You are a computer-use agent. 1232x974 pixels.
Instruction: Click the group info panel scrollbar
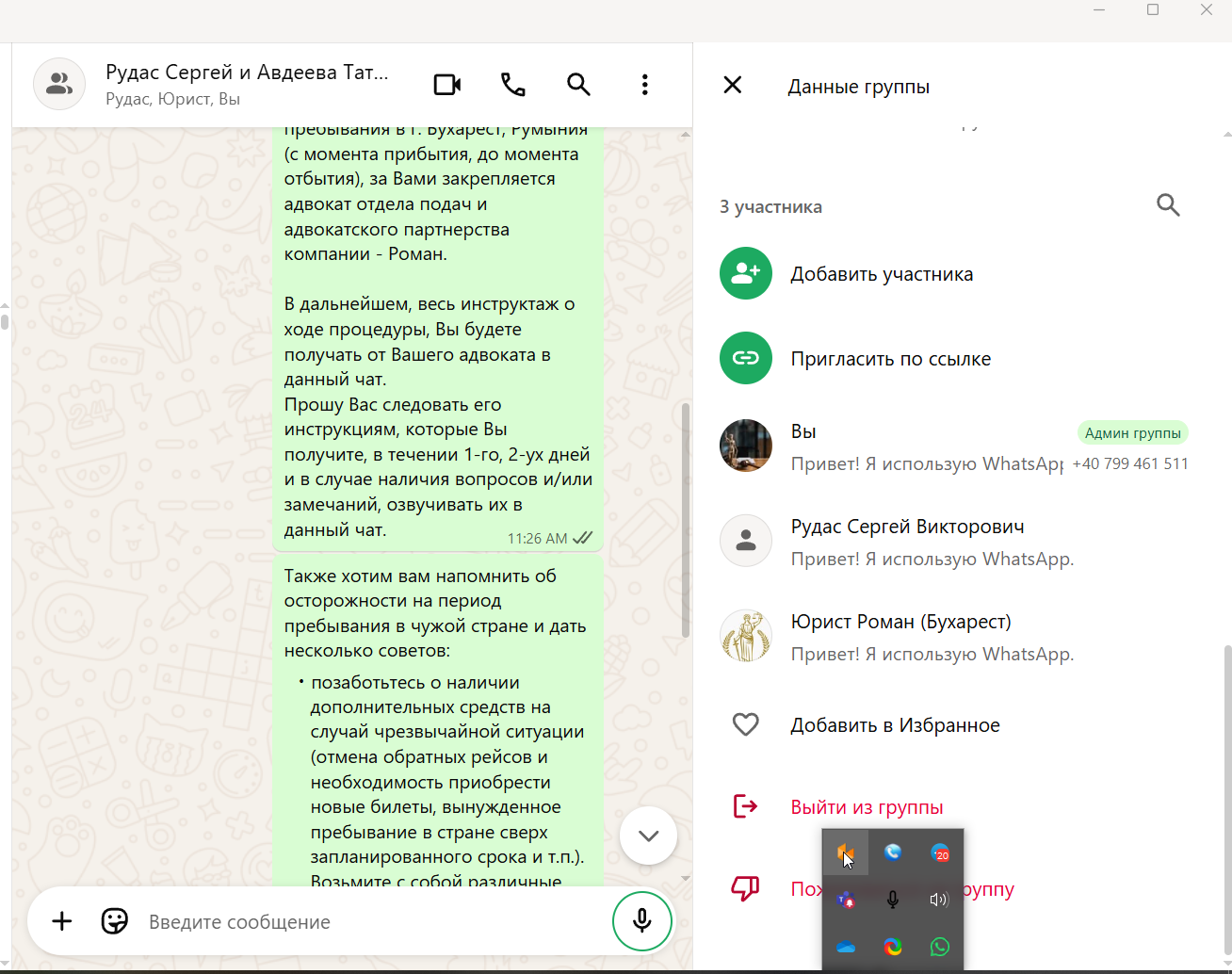tap(1226, 799)
